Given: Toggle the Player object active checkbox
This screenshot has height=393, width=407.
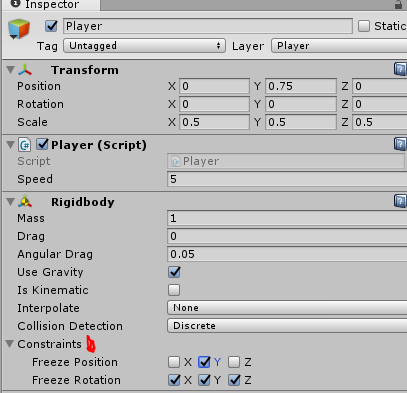Looking at the screenshot, I should (51, 26).
